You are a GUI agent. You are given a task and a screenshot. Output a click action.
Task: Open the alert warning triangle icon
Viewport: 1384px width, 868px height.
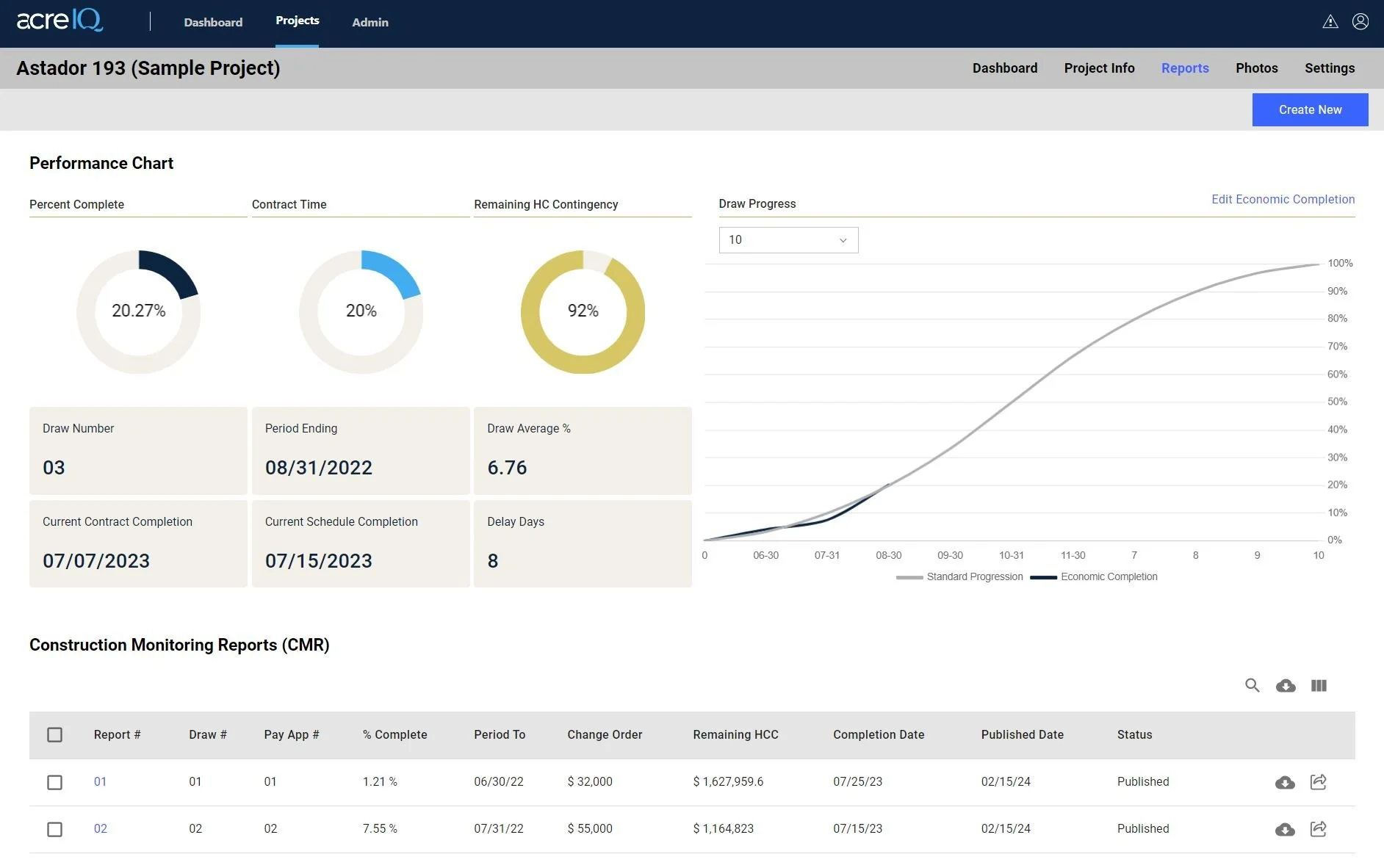pos(1330,22)
